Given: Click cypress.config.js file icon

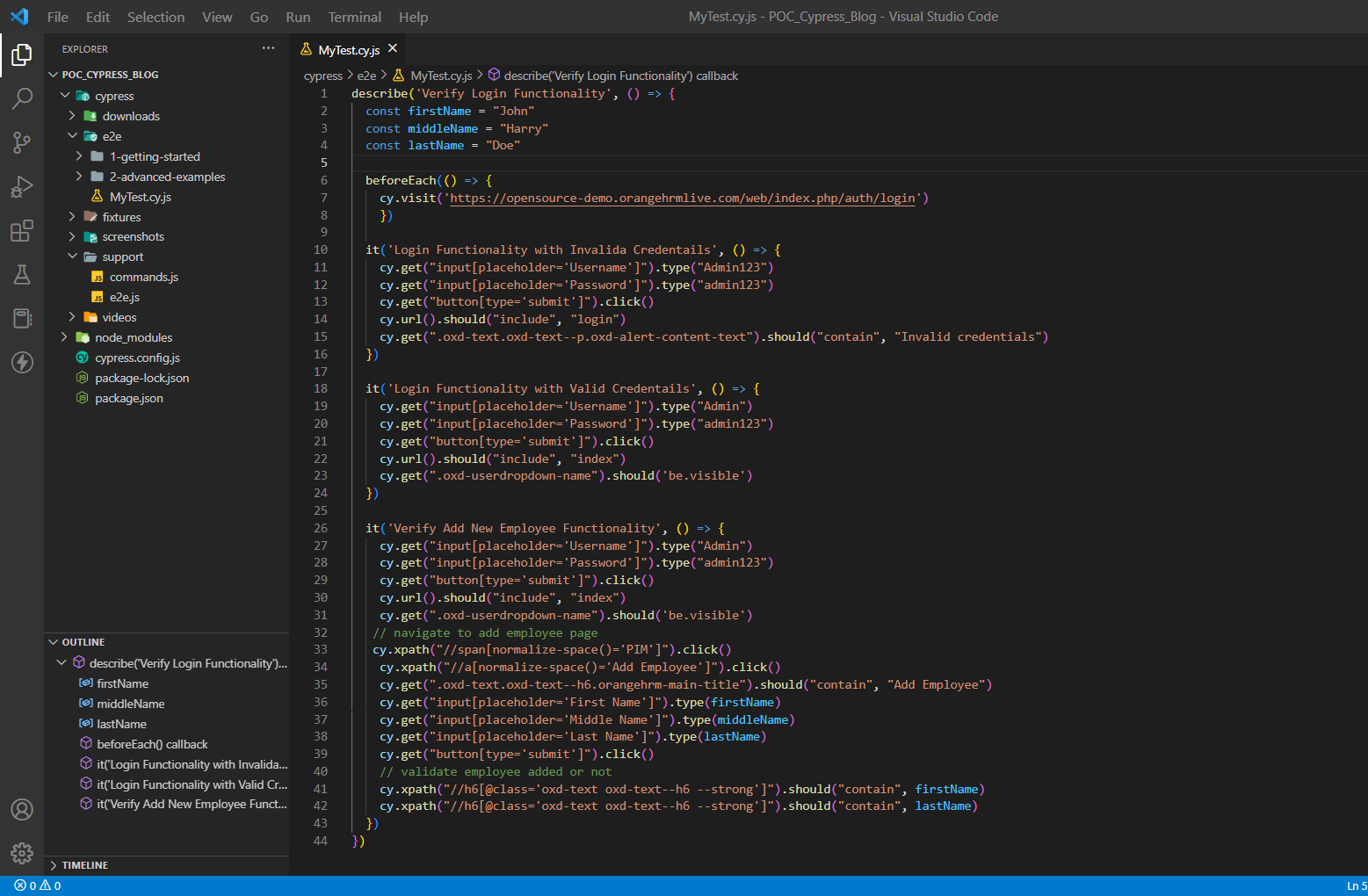Looking at the screenshot, I should (83, 358).
